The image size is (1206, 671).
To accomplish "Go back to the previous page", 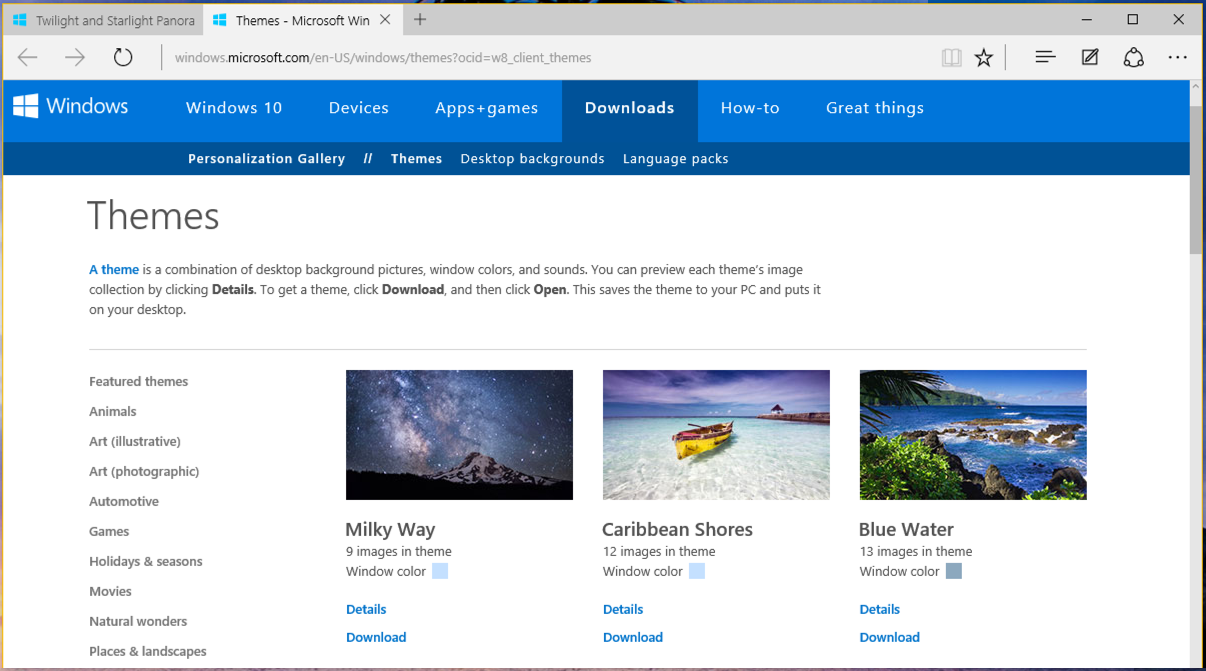I will pyautogui.click(x=27, y=57).
